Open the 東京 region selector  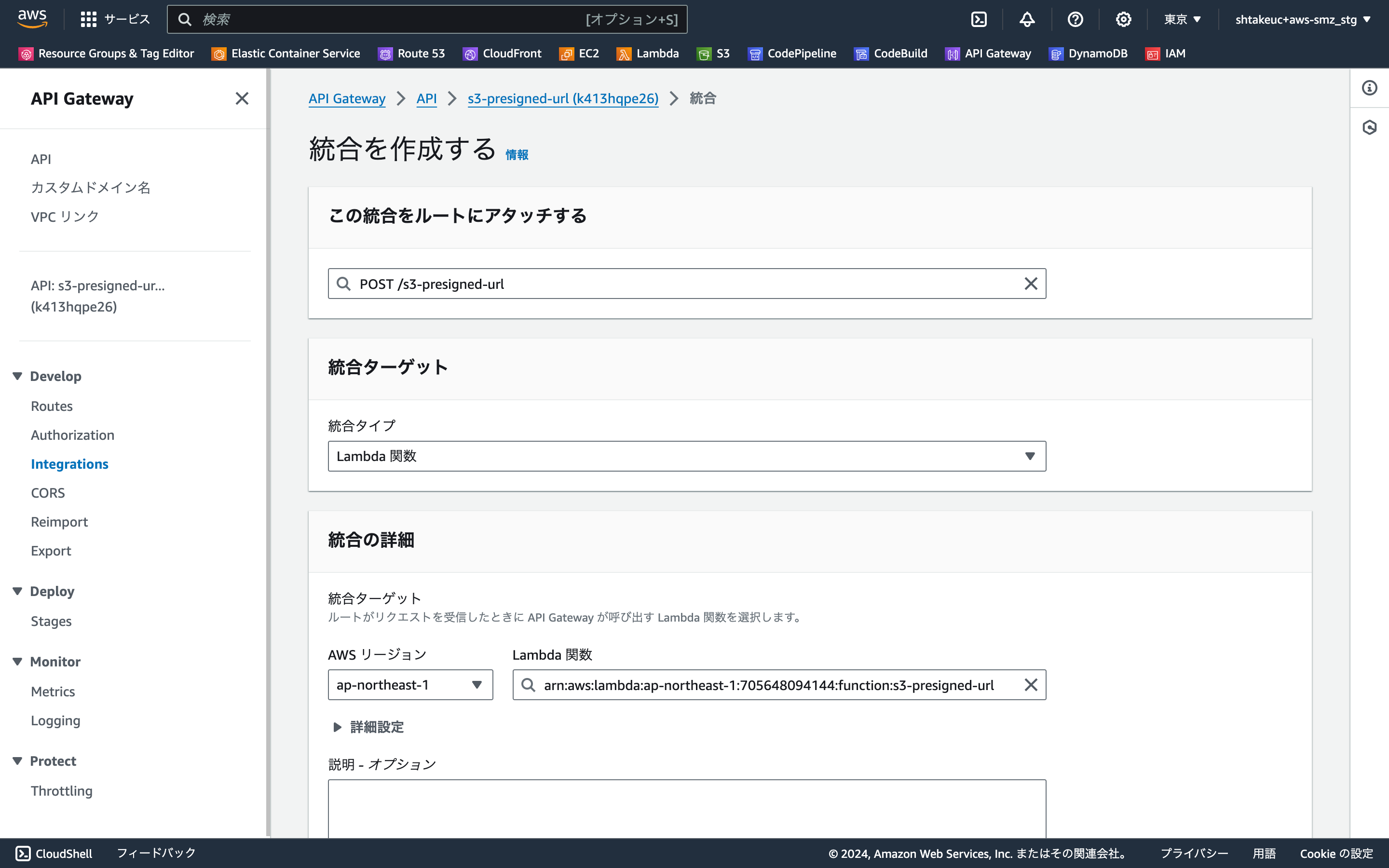(x=1181, y=19)
